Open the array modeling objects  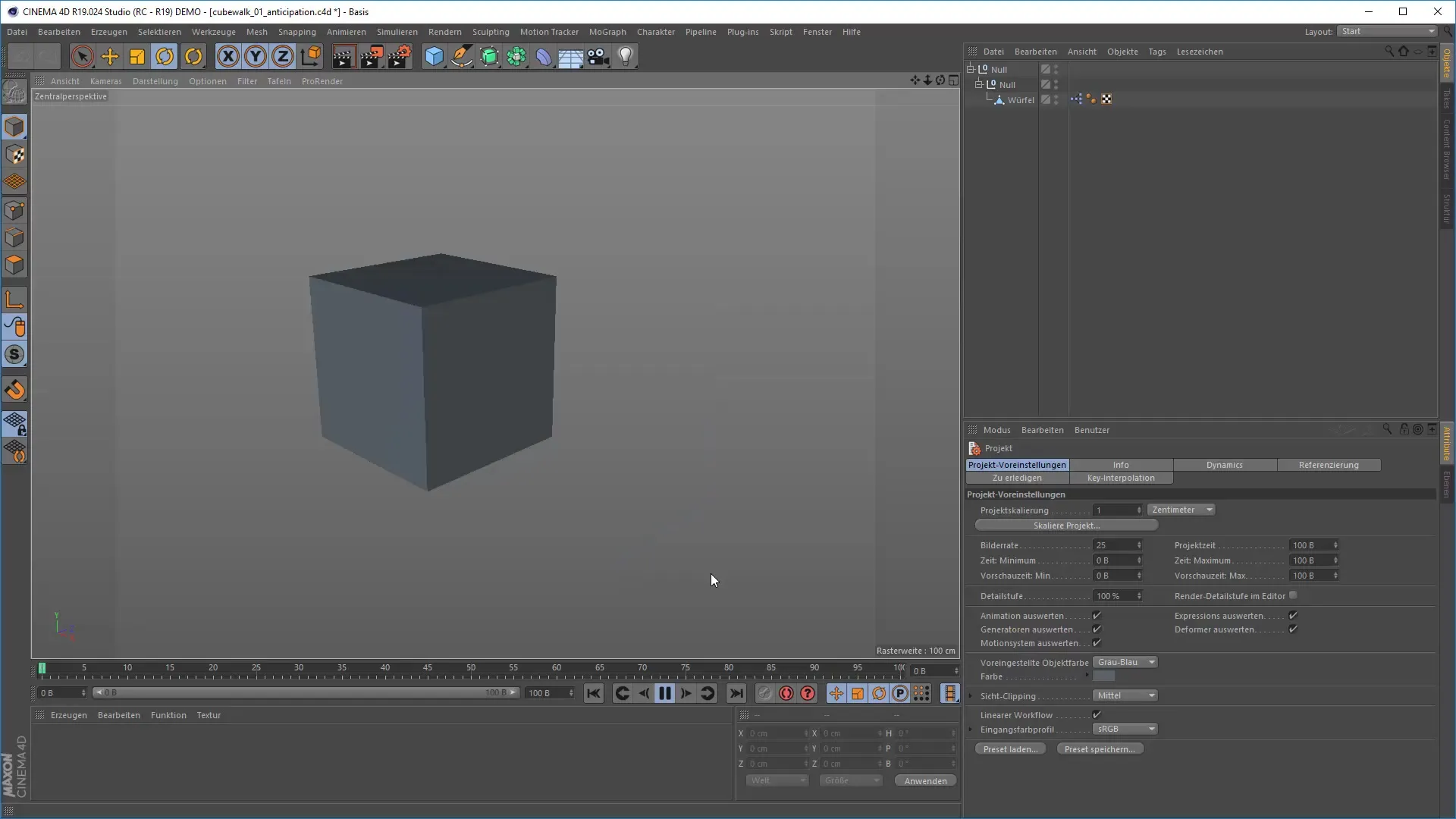pos(516,56)
